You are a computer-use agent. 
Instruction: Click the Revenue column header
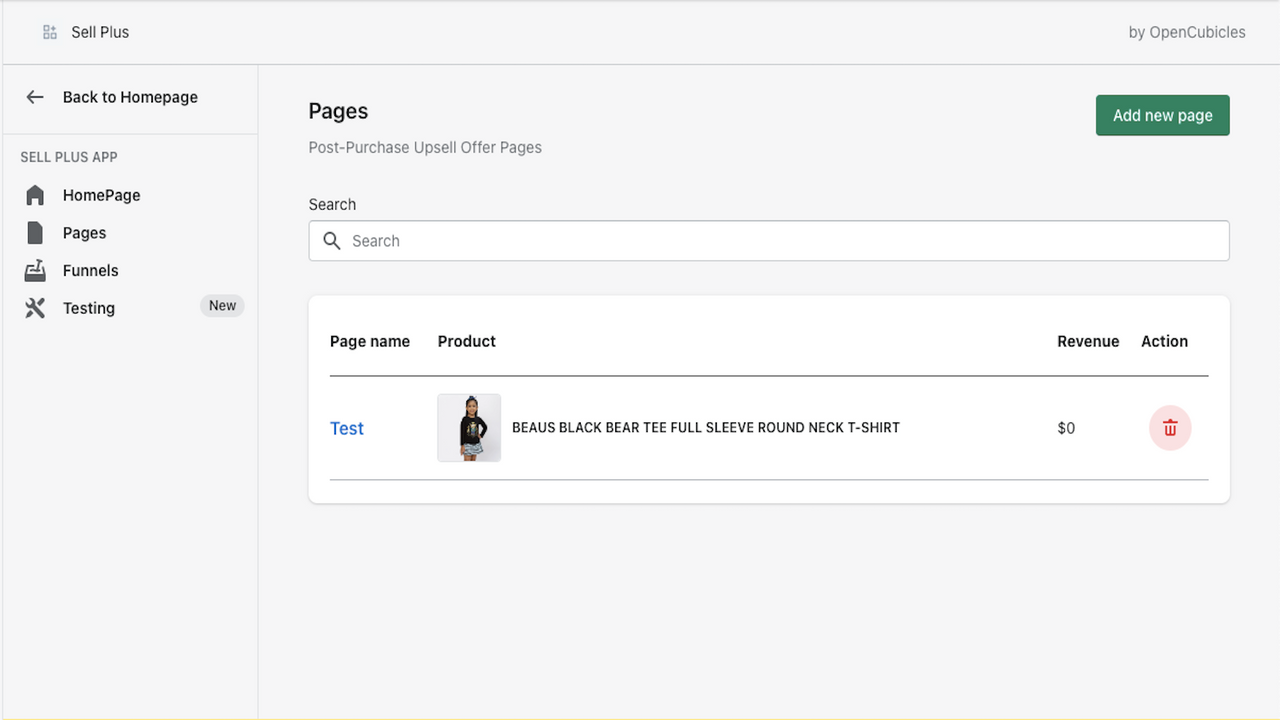pyautogui.click(x=1087, y=341)
